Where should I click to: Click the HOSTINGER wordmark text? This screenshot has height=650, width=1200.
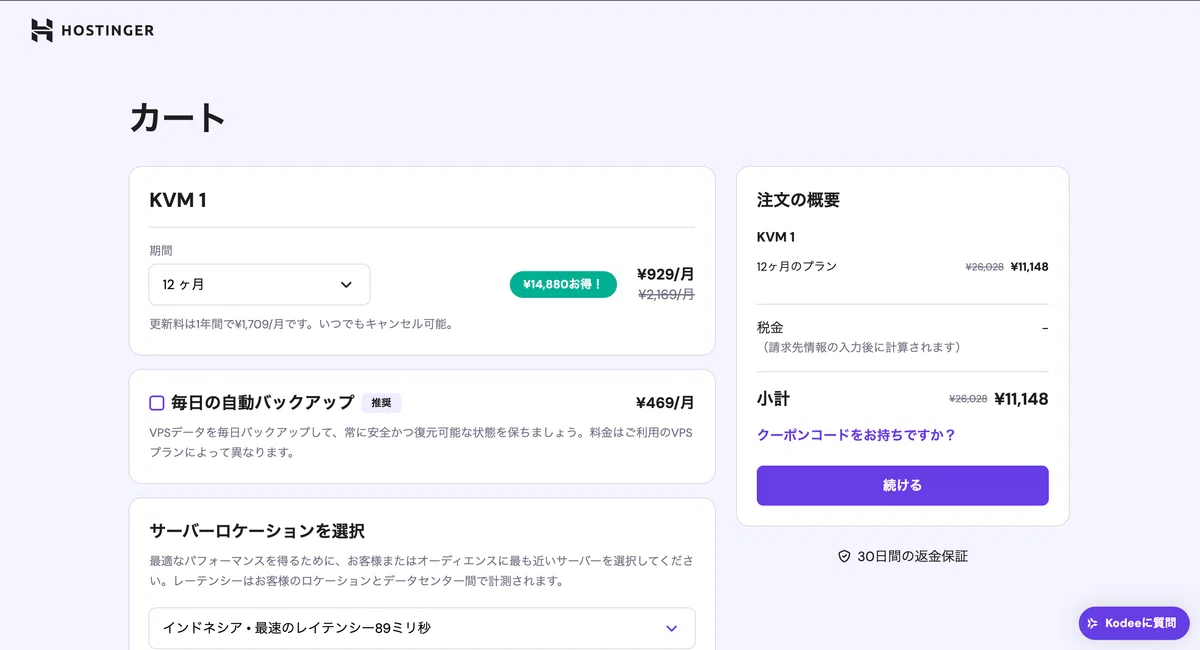point(108,31)
